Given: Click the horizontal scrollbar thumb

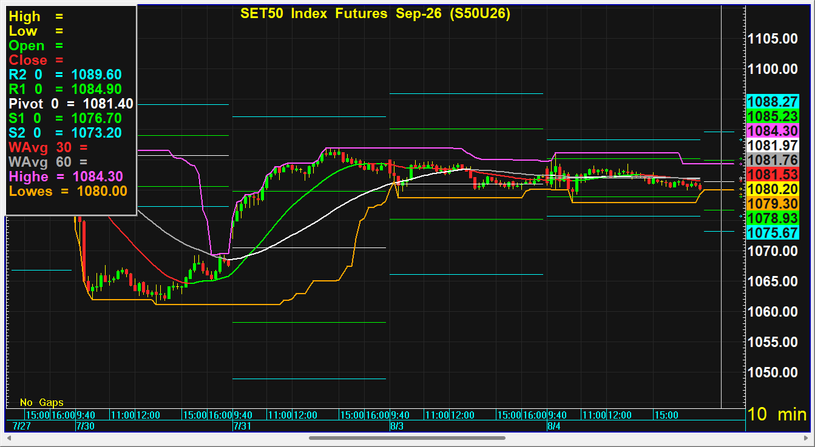Looking at the screenshot, I should tap(407, 438).
